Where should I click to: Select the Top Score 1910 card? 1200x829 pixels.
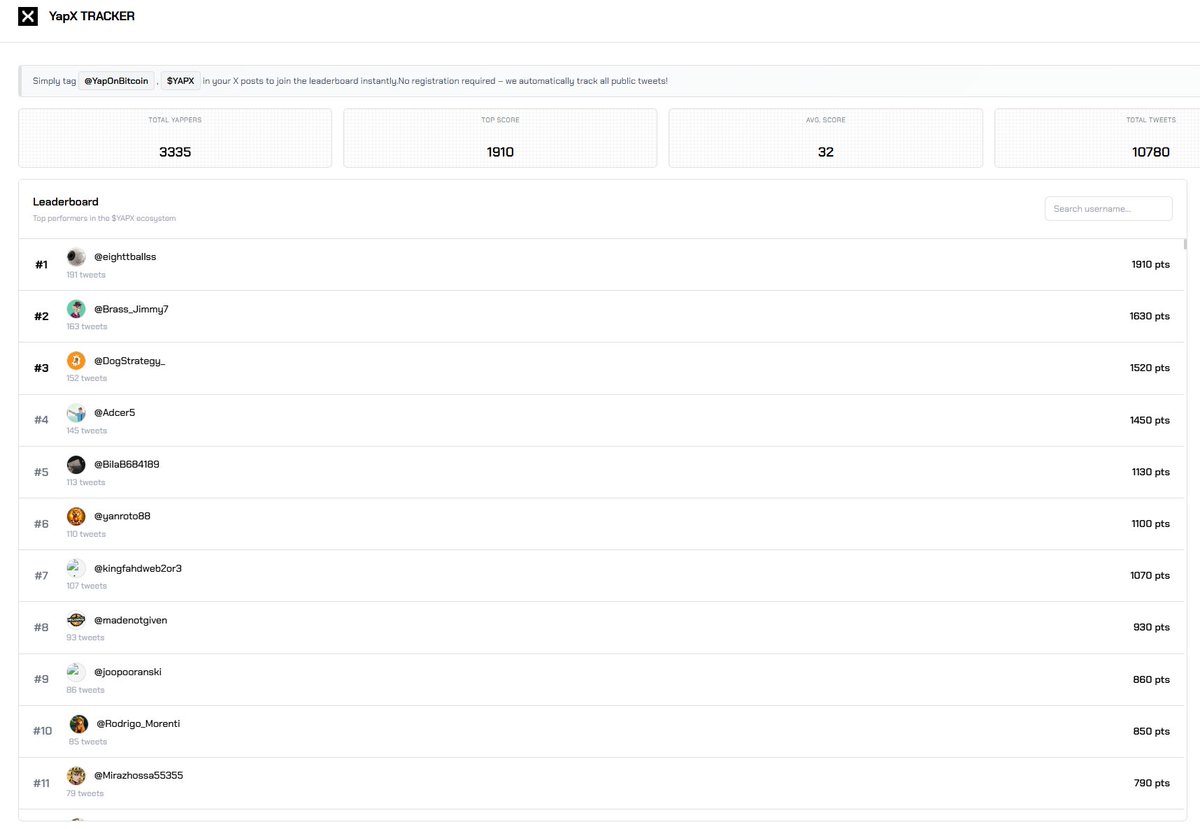pos(500,138)
